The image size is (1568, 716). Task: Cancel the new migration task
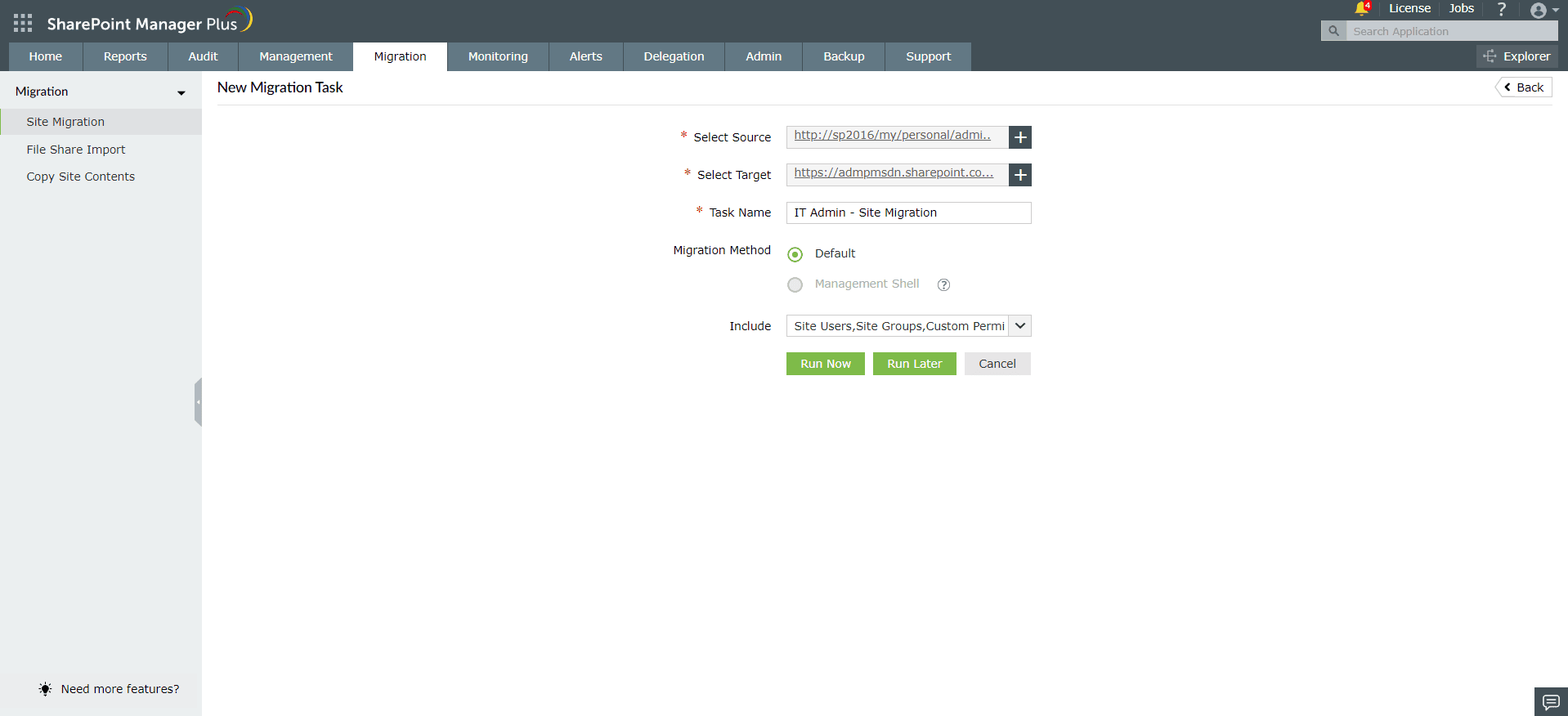click(997, 364)
